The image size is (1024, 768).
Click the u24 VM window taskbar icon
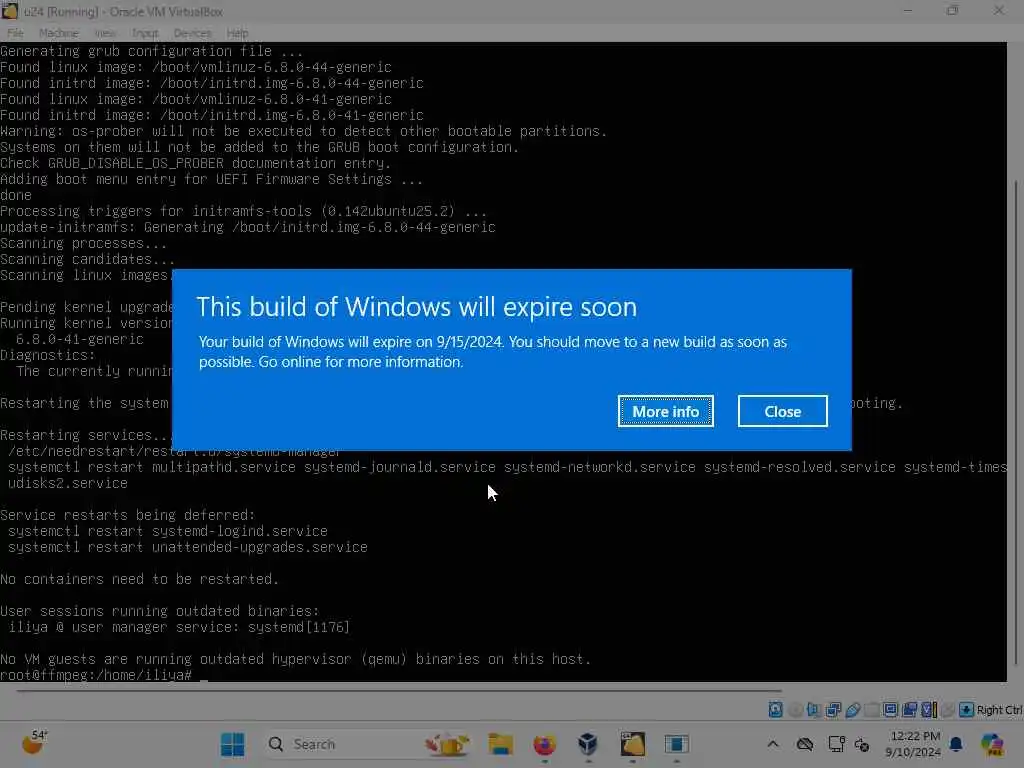point(632,744)
